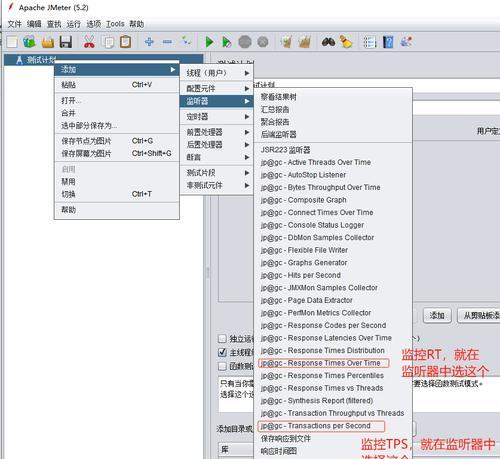Select 切换 in context menu
This screenshot has height=459, width=500.
[117, 194]
